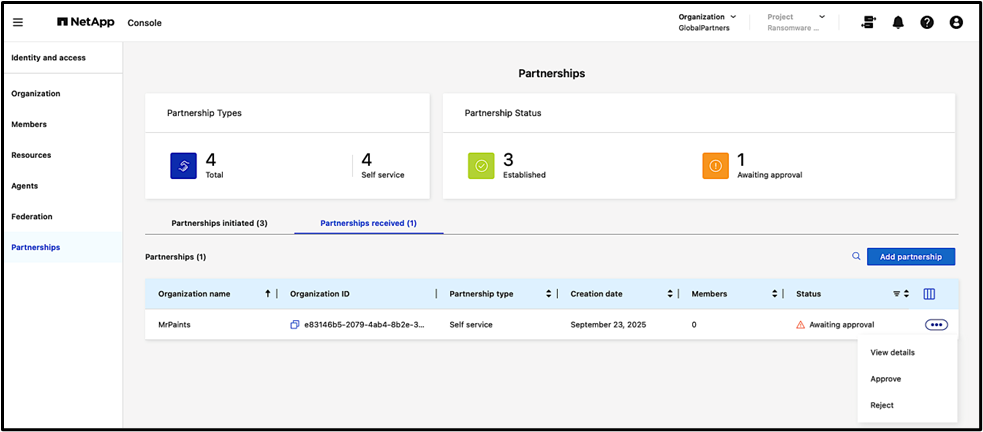The image size is (983, 432).
Task: Open the row actions ellipsis for MrPaints
Action: pyautogui.click(x=937, y=324)
